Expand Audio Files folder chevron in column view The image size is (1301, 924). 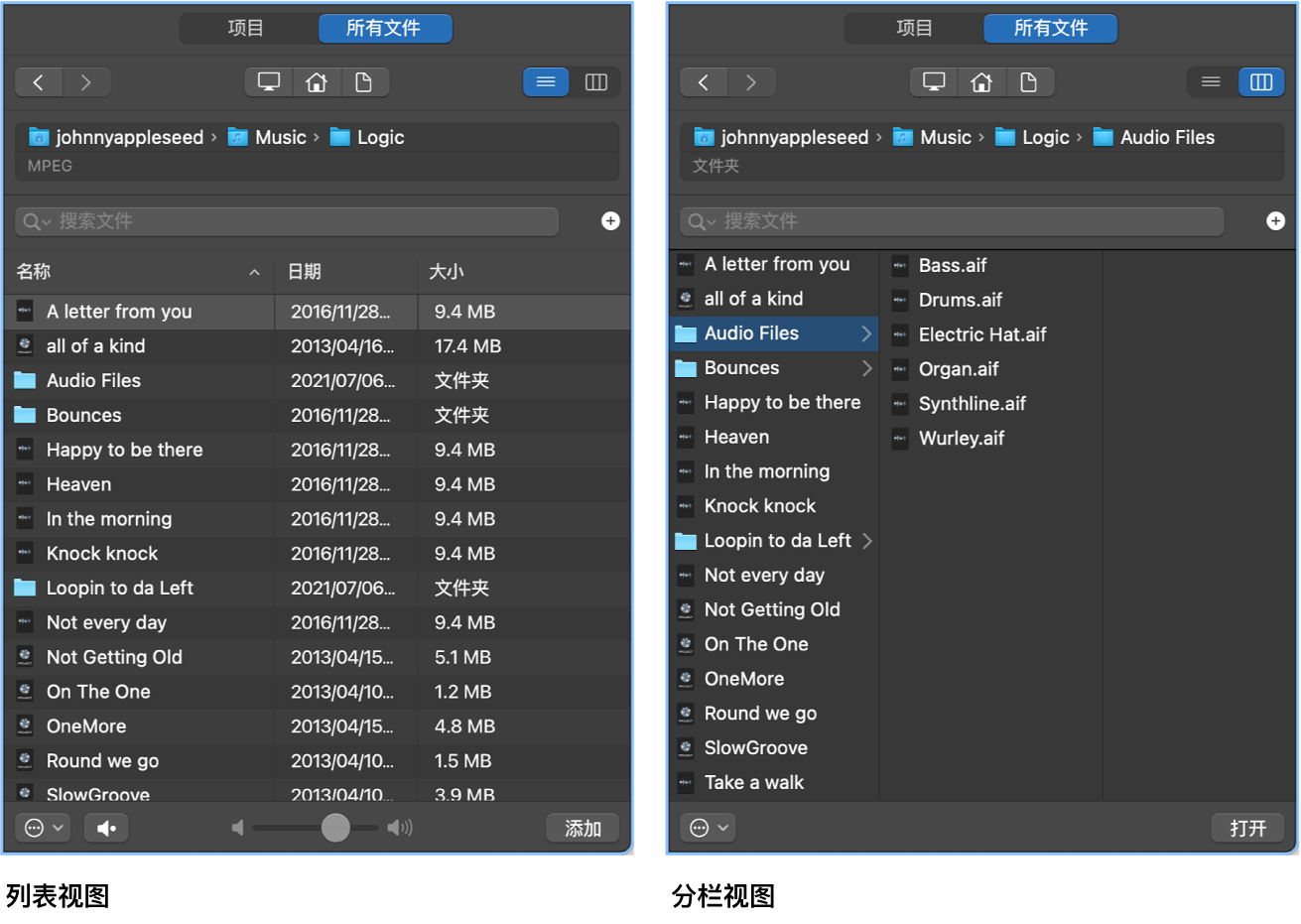pyautogui.click(x=866, y=333)
